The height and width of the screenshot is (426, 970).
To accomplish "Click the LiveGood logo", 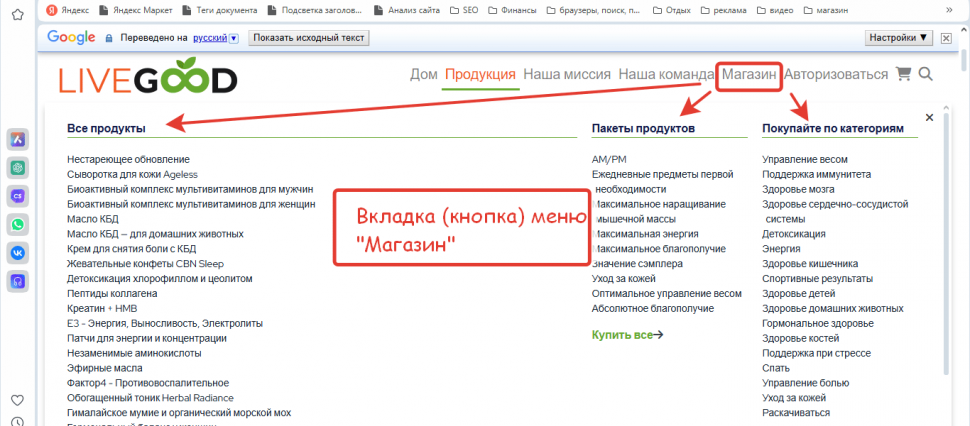I will point(148,75).
